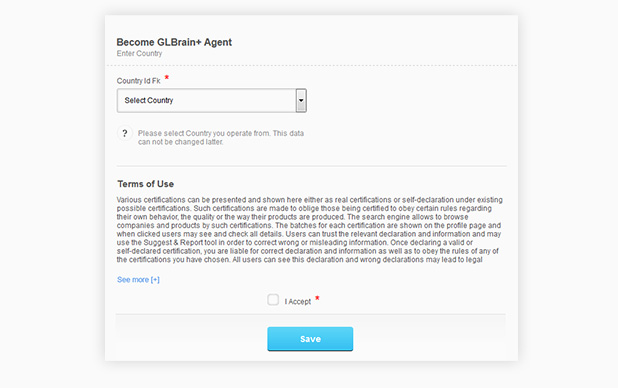618x388 pixels.
Task: Click the question mark help icon
Action: coord(125,133)
